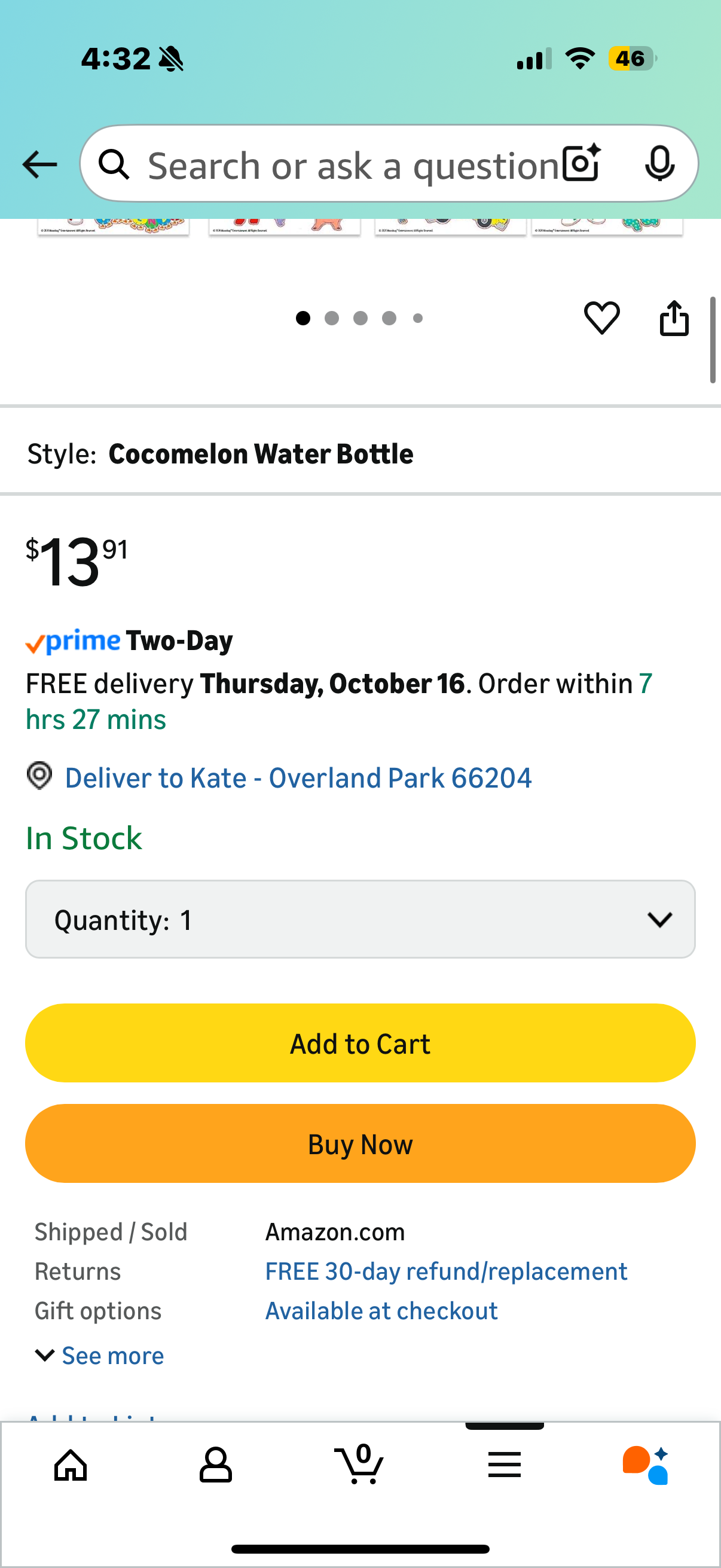Add item to wish list heart
This screenshot has width=721, height=1568.
(601, 318)
